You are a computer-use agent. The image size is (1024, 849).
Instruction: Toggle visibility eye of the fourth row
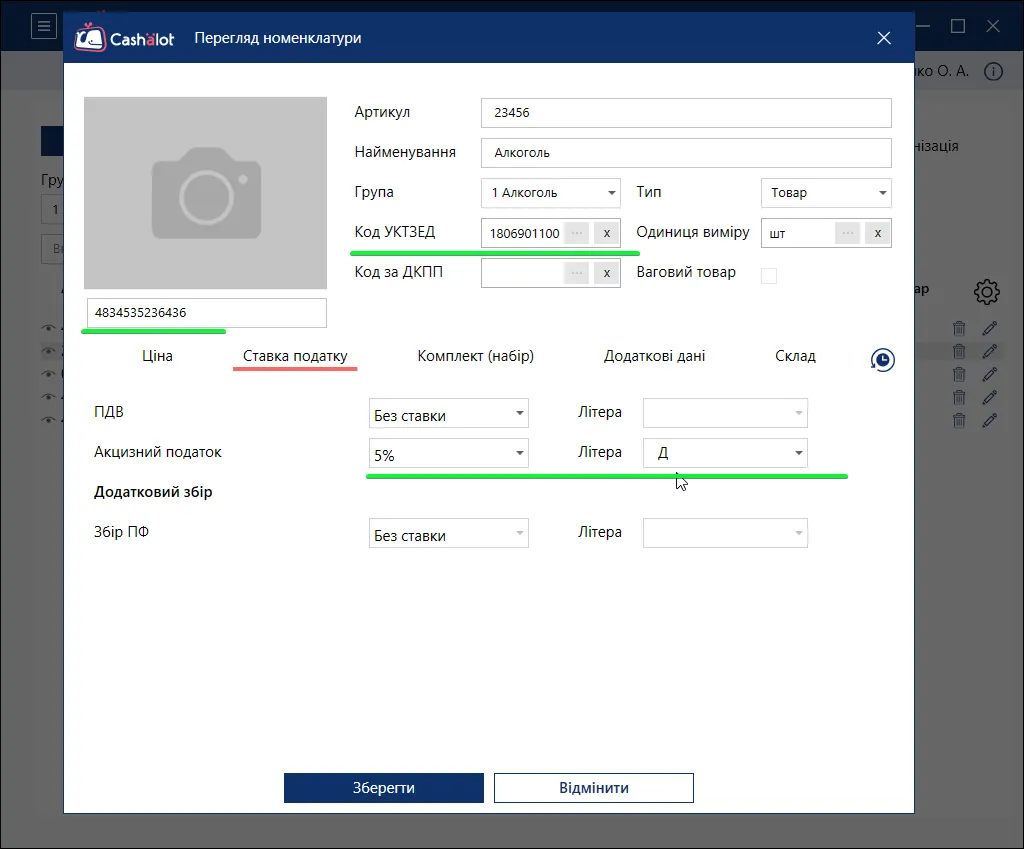pos(48,397)
